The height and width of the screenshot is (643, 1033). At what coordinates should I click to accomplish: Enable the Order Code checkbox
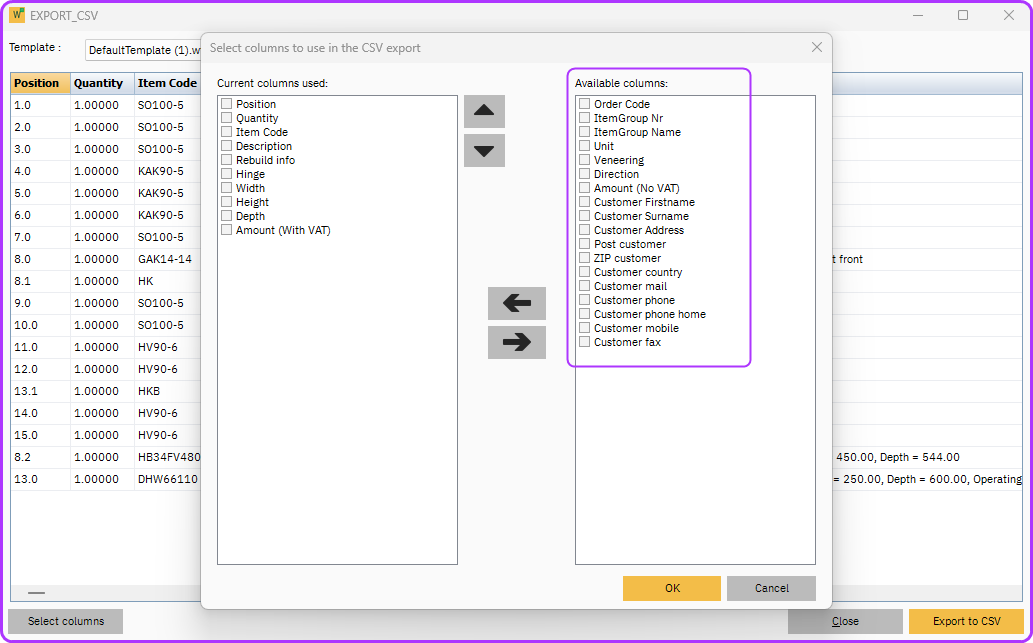pyautogui.click(x=585, y=104)
